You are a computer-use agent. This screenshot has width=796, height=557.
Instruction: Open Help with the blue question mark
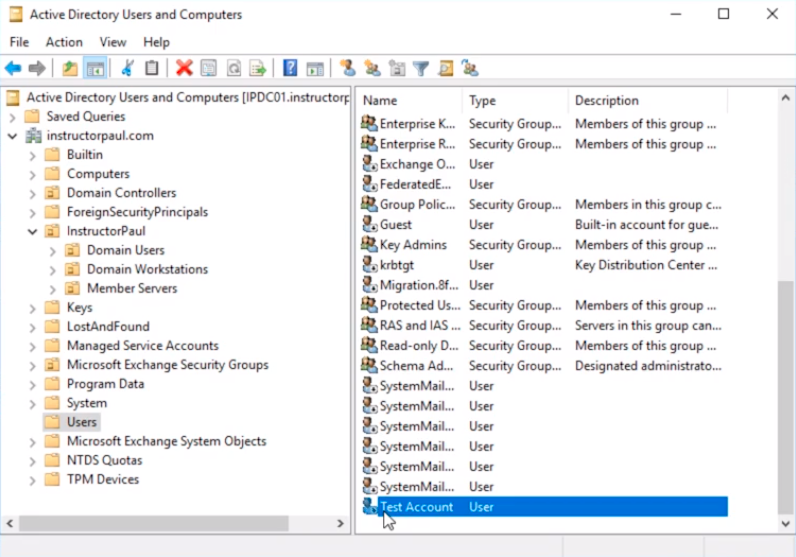(290, 68)
